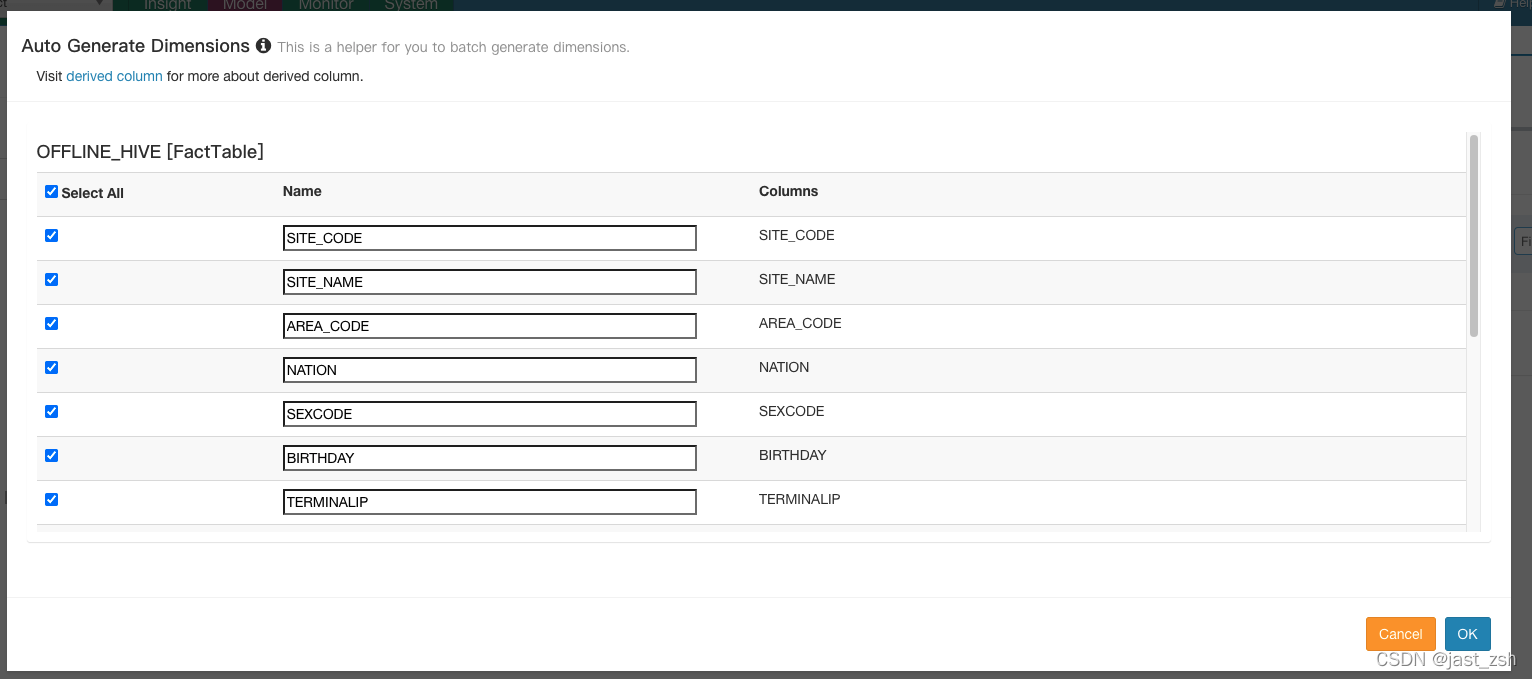Click the OFFLINE_HIVE [FactTable] heading
This screenshot has height=679, width=1532.
click(150, 152)
